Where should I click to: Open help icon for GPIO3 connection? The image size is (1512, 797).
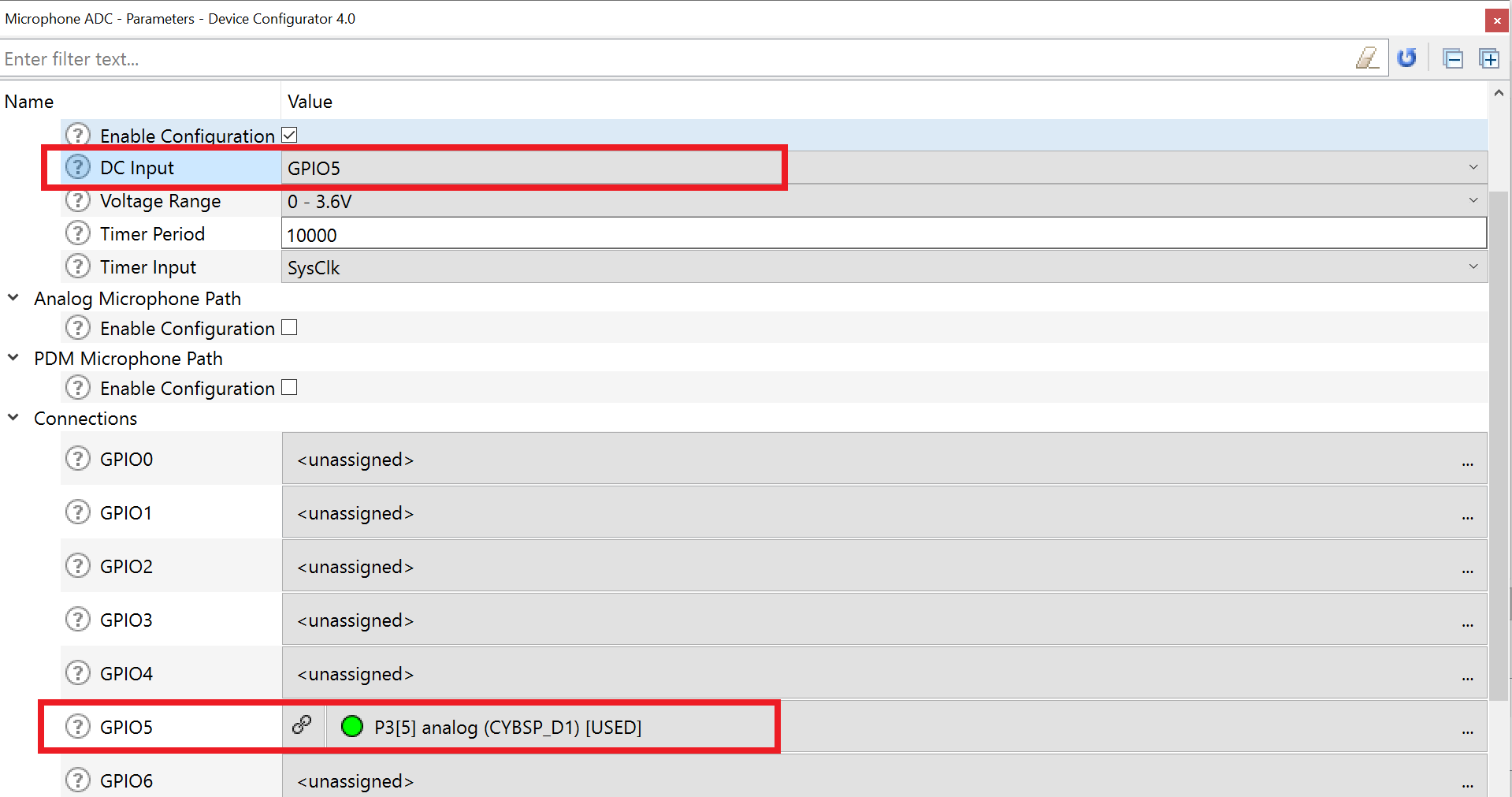pyautogui.click(x=77, y=619)
